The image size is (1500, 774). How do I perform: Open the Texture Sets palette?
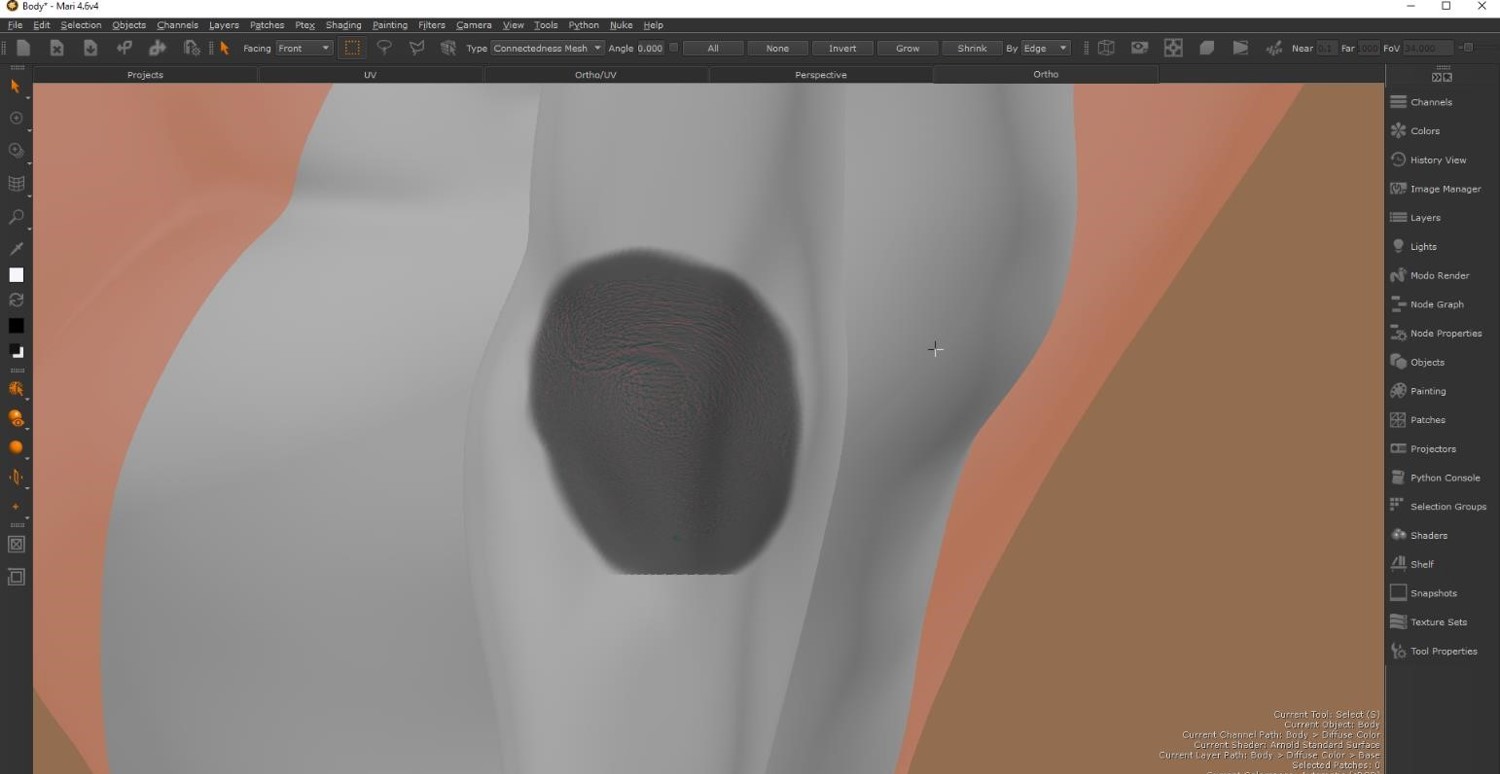click(1436, 623)
